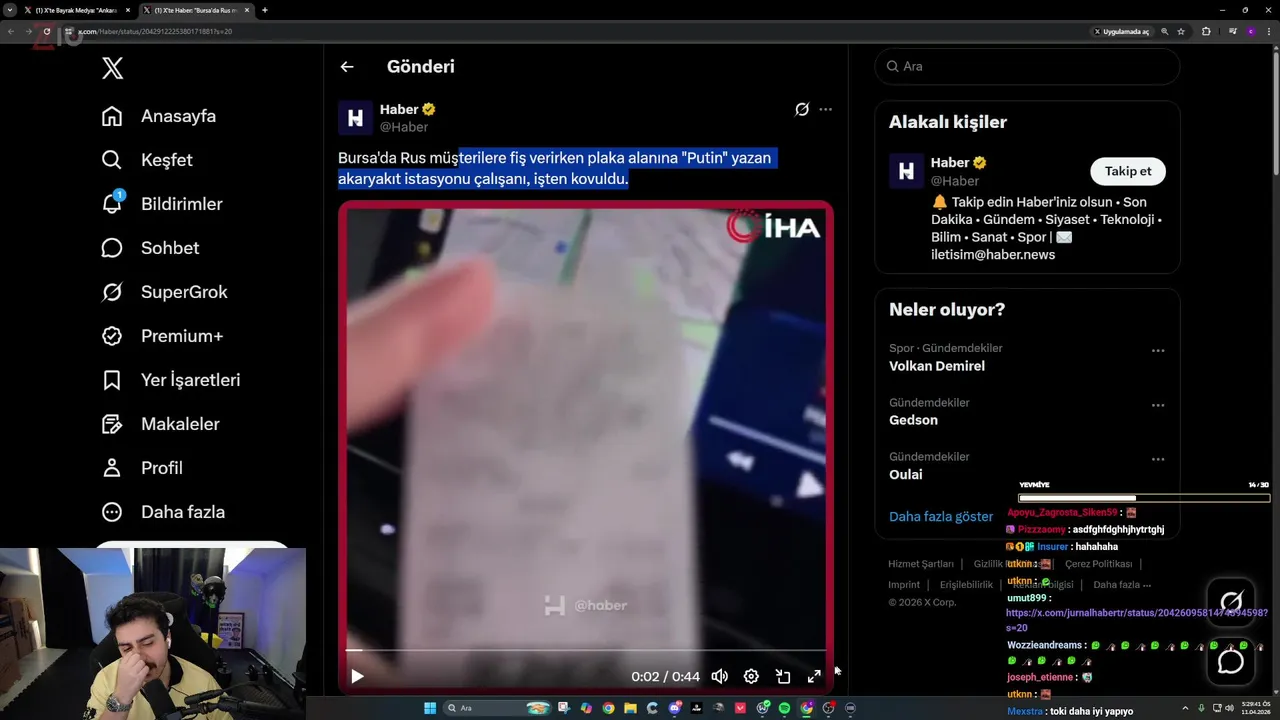Open the post's three-dot options menu
The height and width of the screenshot is (720, 1280).
[x=825, y=109]
